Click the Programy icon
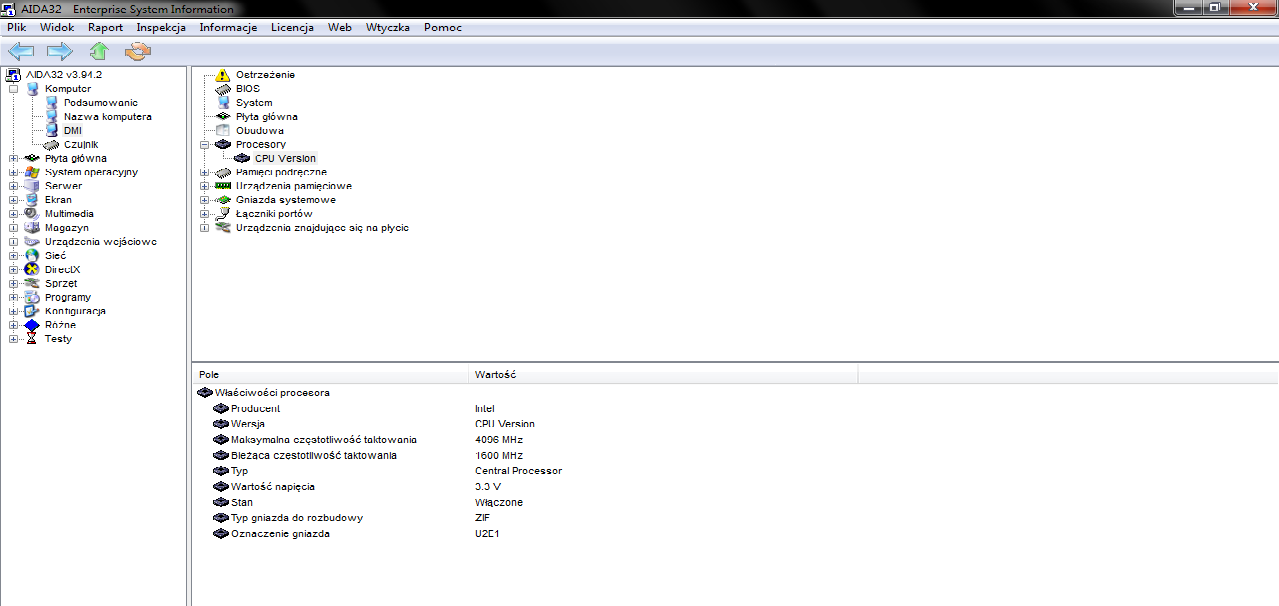Image resolution: width=1279 pixels, height=606 pixels. pos(32,297)
